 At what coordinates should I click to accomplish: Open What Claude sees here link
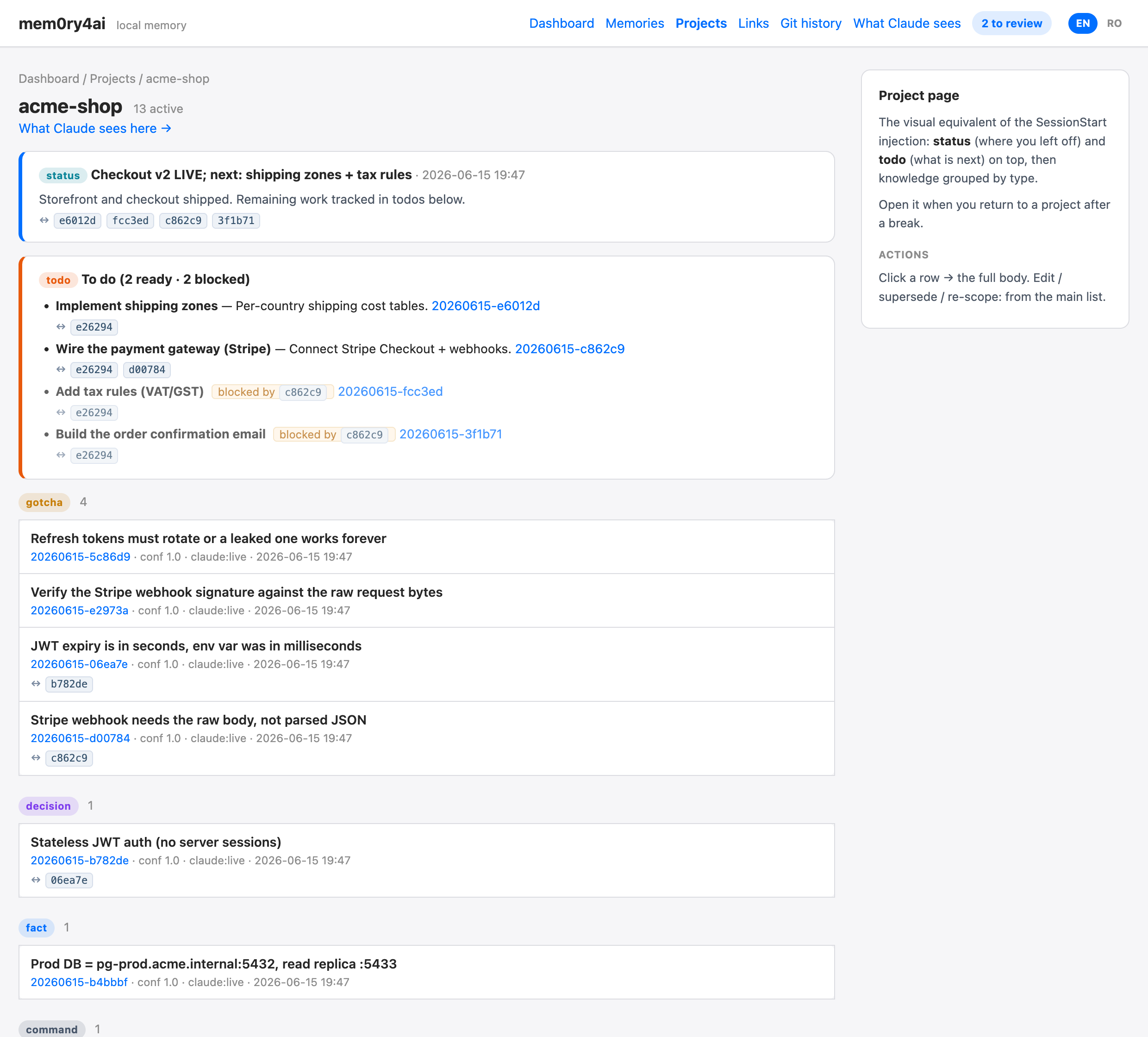pos(95,128)
